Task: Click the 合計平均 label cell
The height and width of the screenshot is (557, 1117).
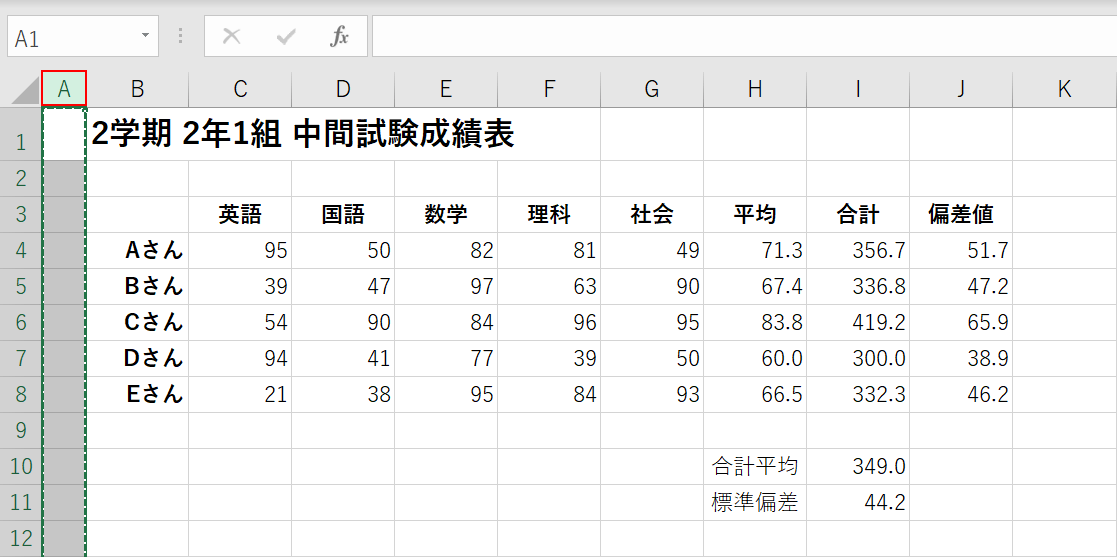Action: (x=755, y=467)
